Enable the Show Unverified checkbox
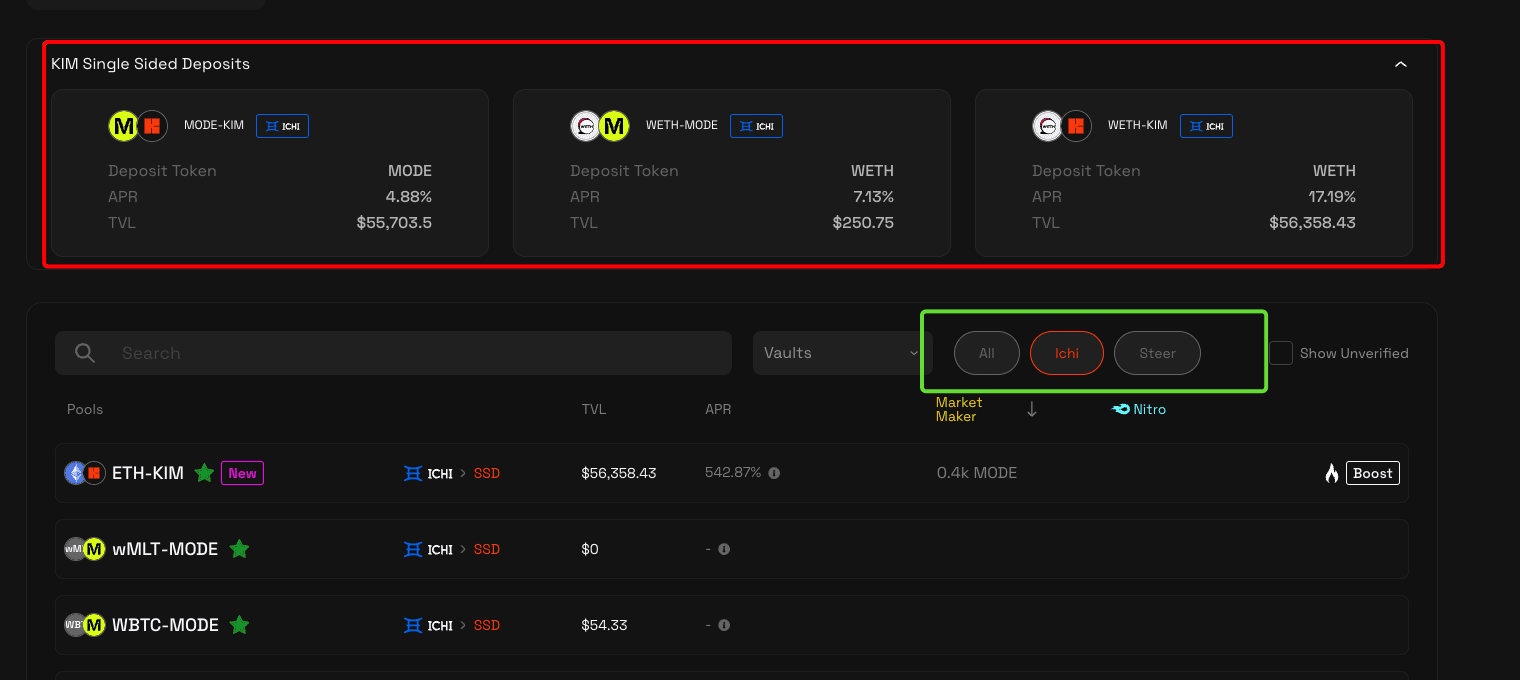This screenshot has width=1520, height=680. [1281, 353]
